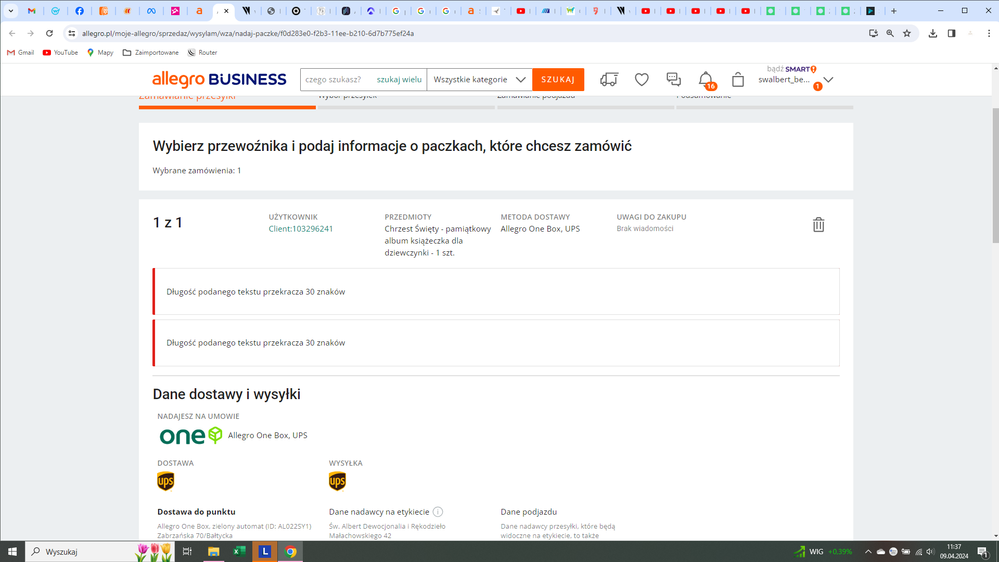Viewport: 999px width, 562px height.
Task: Open the Allegro Business home logo
Action: pos(219,80)
